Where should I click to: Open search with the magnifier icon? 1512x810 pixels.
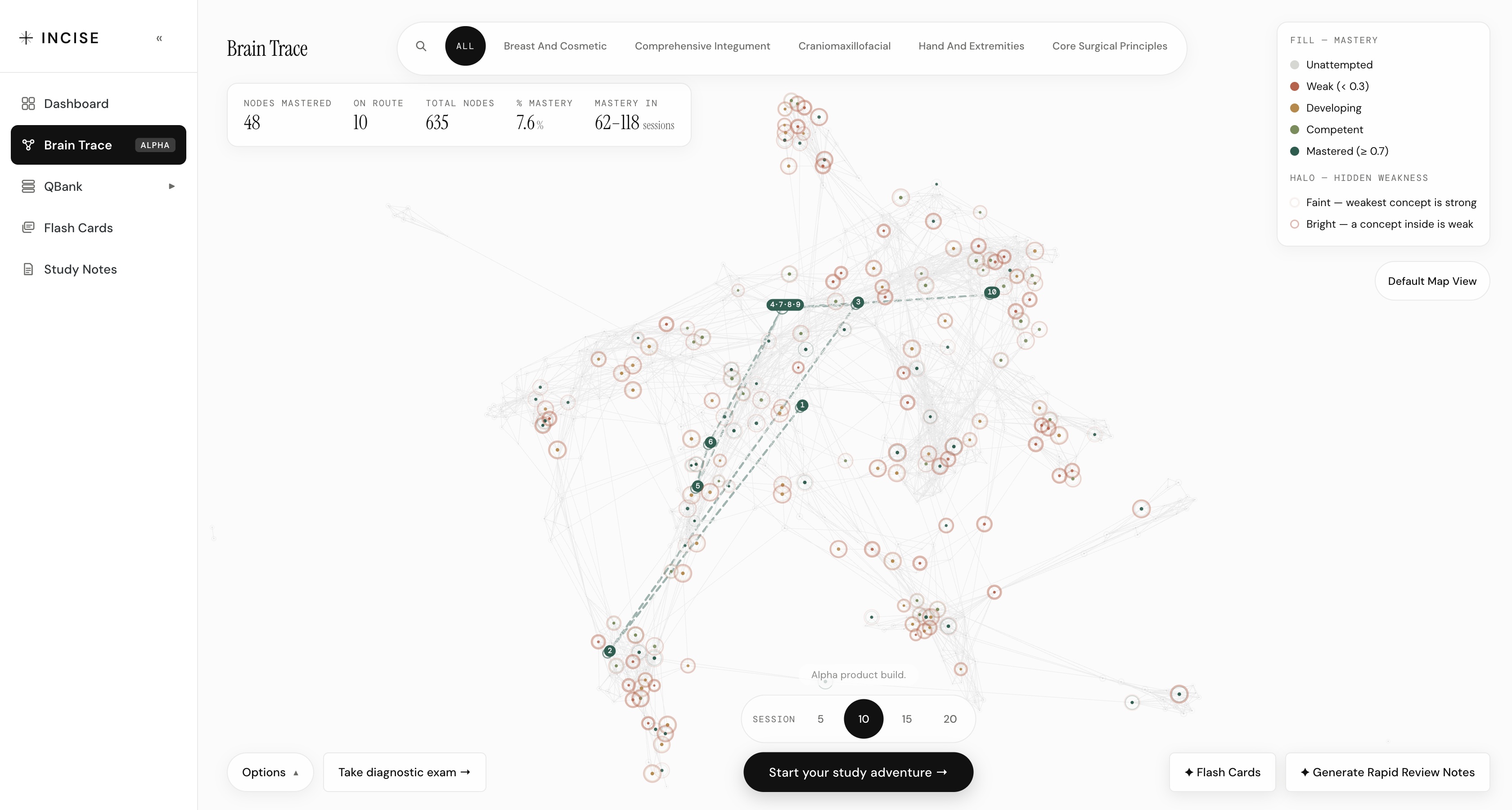click(x=421, y=46)
